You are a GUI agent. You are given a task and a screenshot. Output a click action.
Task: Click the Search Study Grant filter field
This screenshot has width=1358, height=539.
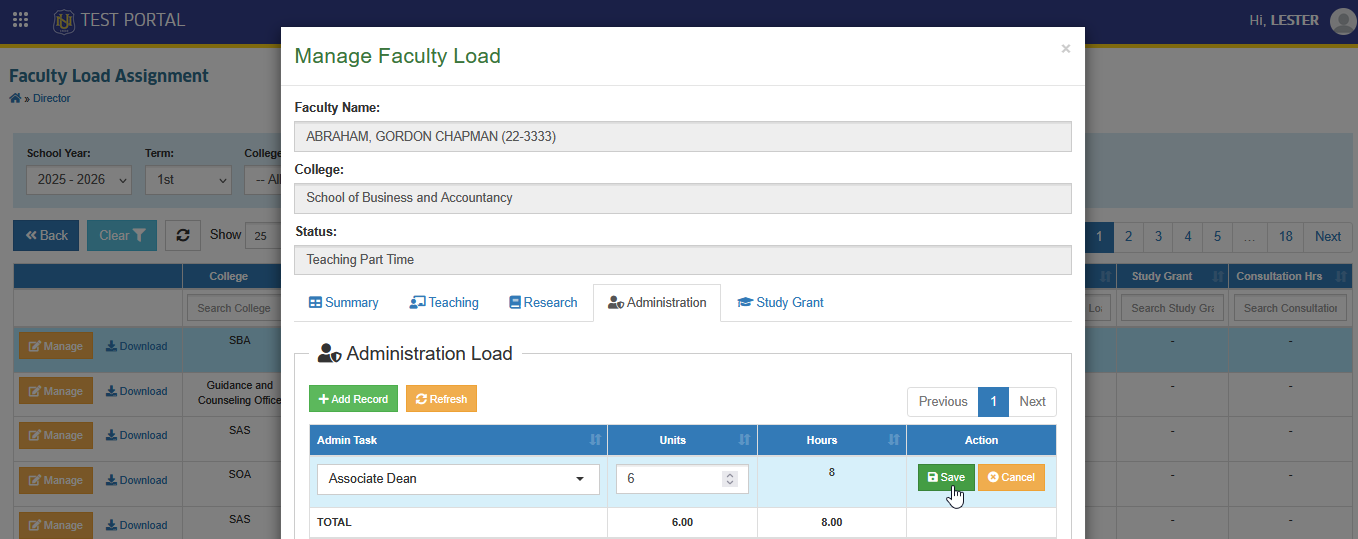(x=1172, y=308)
